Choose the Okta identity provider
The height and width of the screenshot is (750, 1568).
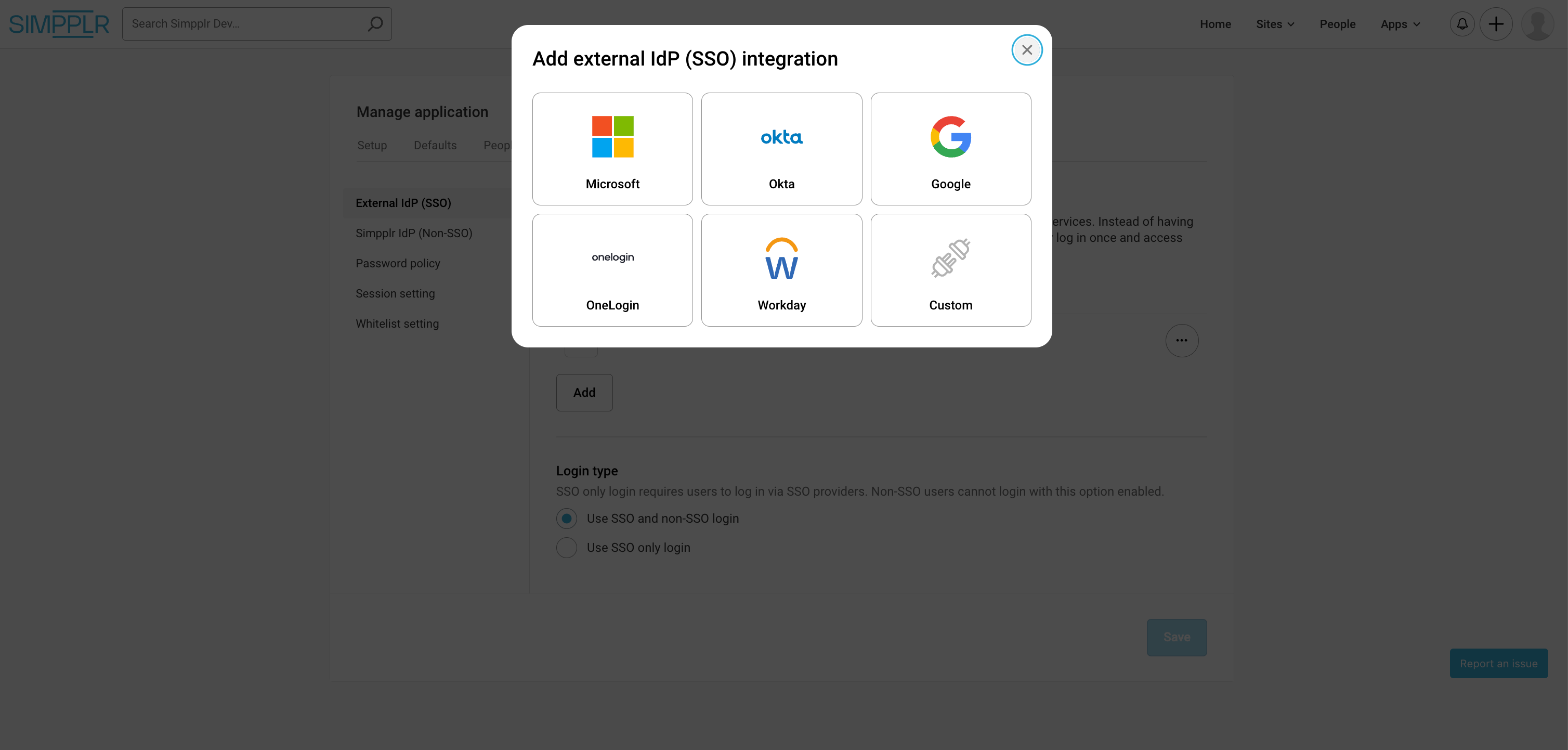coord(781,149)
